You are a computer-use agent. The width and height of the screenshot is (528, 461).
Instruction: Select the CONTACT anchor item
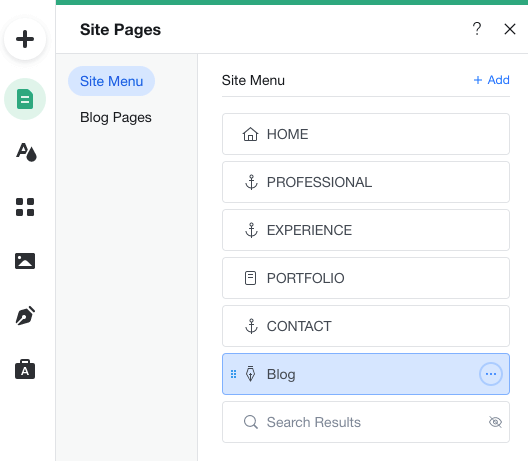[366, 326]
